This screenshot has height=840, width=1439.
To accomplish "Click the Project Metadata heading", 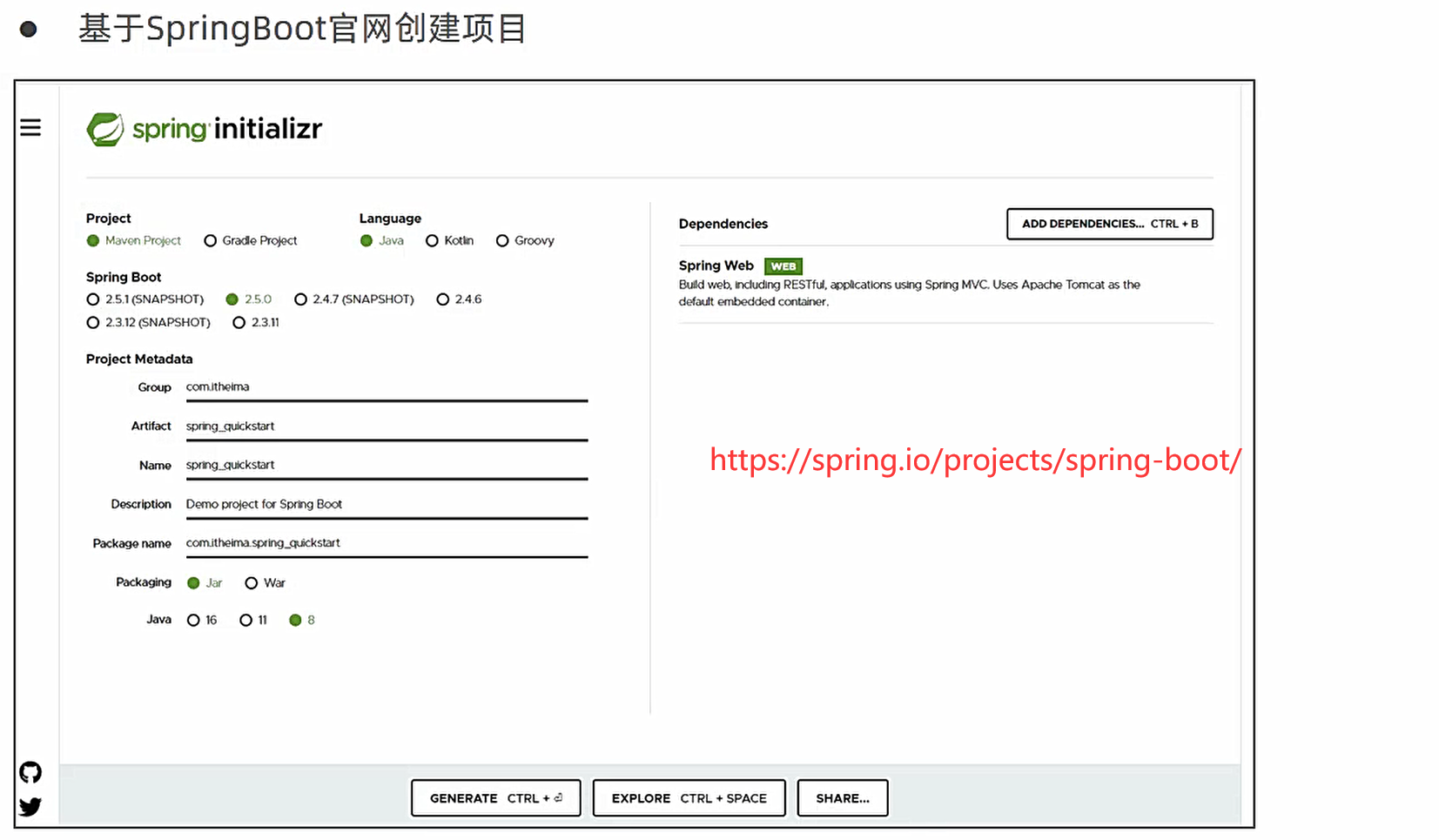I will click(139, 359).
